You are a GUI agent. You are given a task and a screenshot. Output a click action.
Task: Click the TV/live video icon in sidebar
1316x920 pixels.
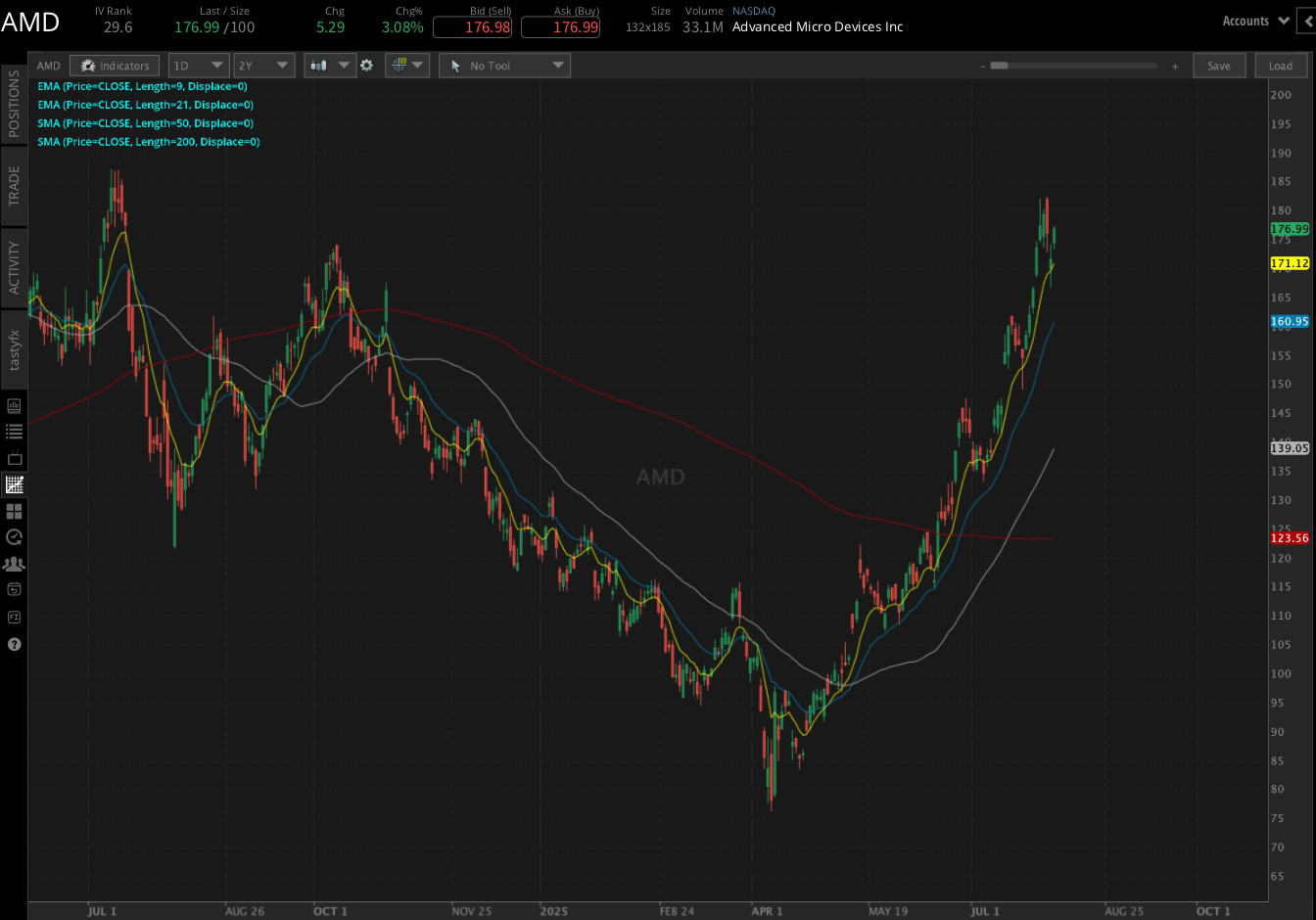pos(15,457)
